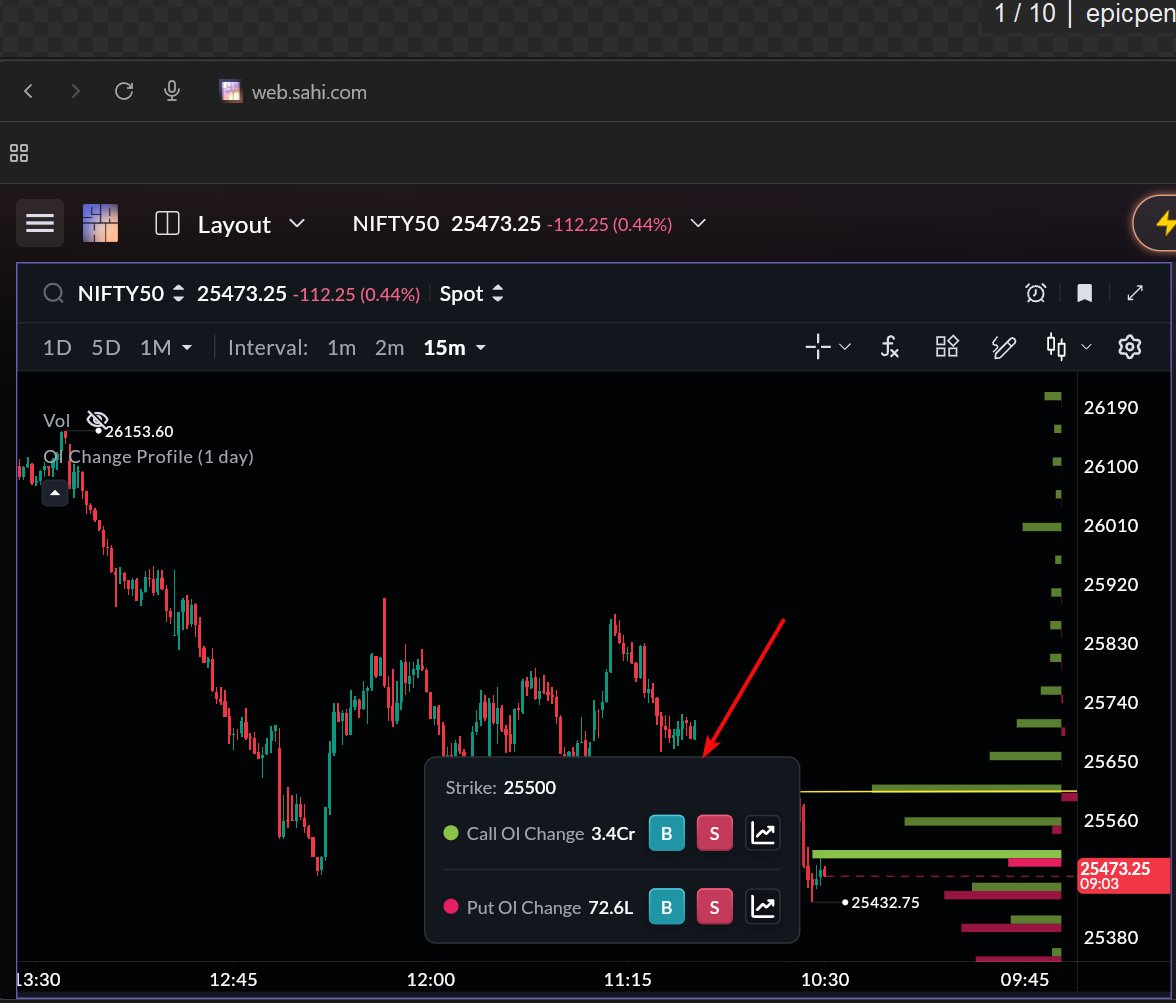Select the 5D range tab
Image resolution: width=1176 pixels, height=1003 pixels.
pyautogui.click(x=106, y=347)
